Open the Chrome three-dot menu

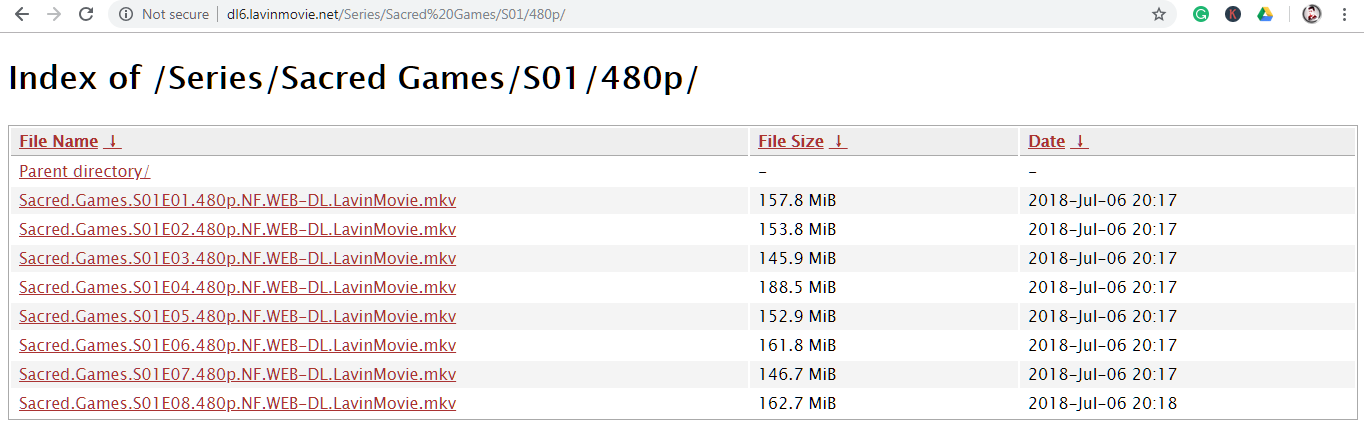1343,14
